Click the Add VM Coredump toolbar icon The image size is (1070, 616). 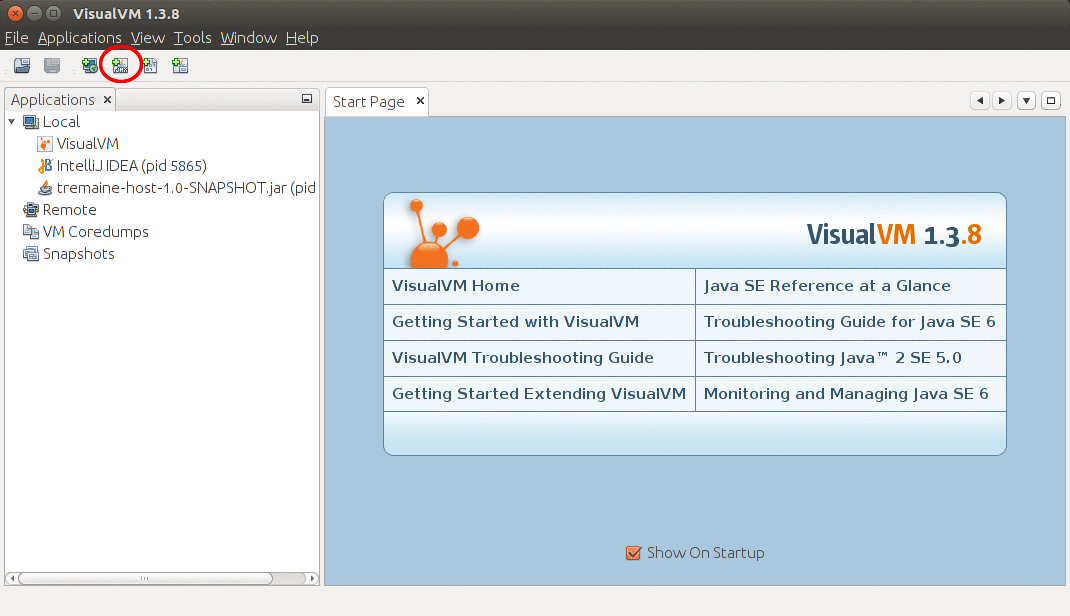pyautogui.click(x=150, y=65)
